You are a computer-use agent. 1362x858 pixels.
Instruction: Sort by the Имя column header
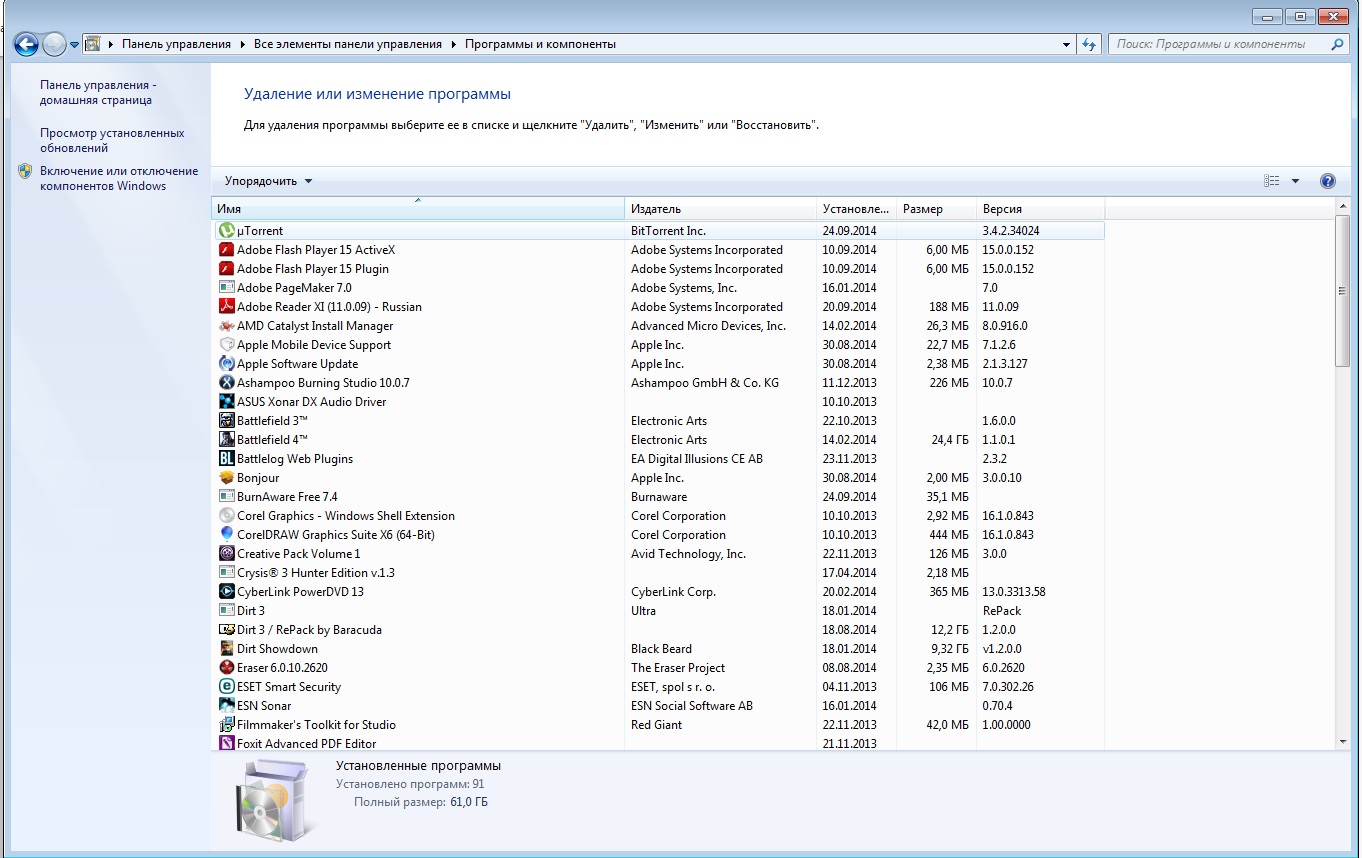(418, 209)
